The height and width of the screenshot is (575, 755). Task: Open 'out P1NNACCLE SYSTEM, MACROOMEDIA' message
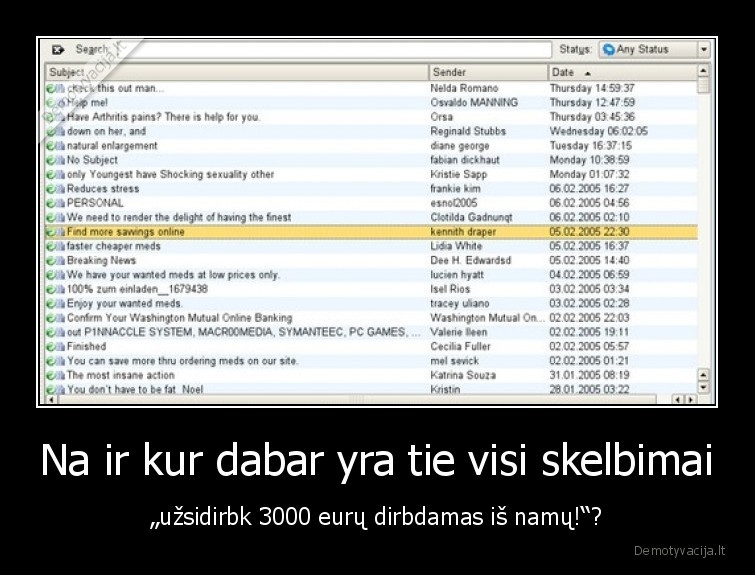point(243,332)
